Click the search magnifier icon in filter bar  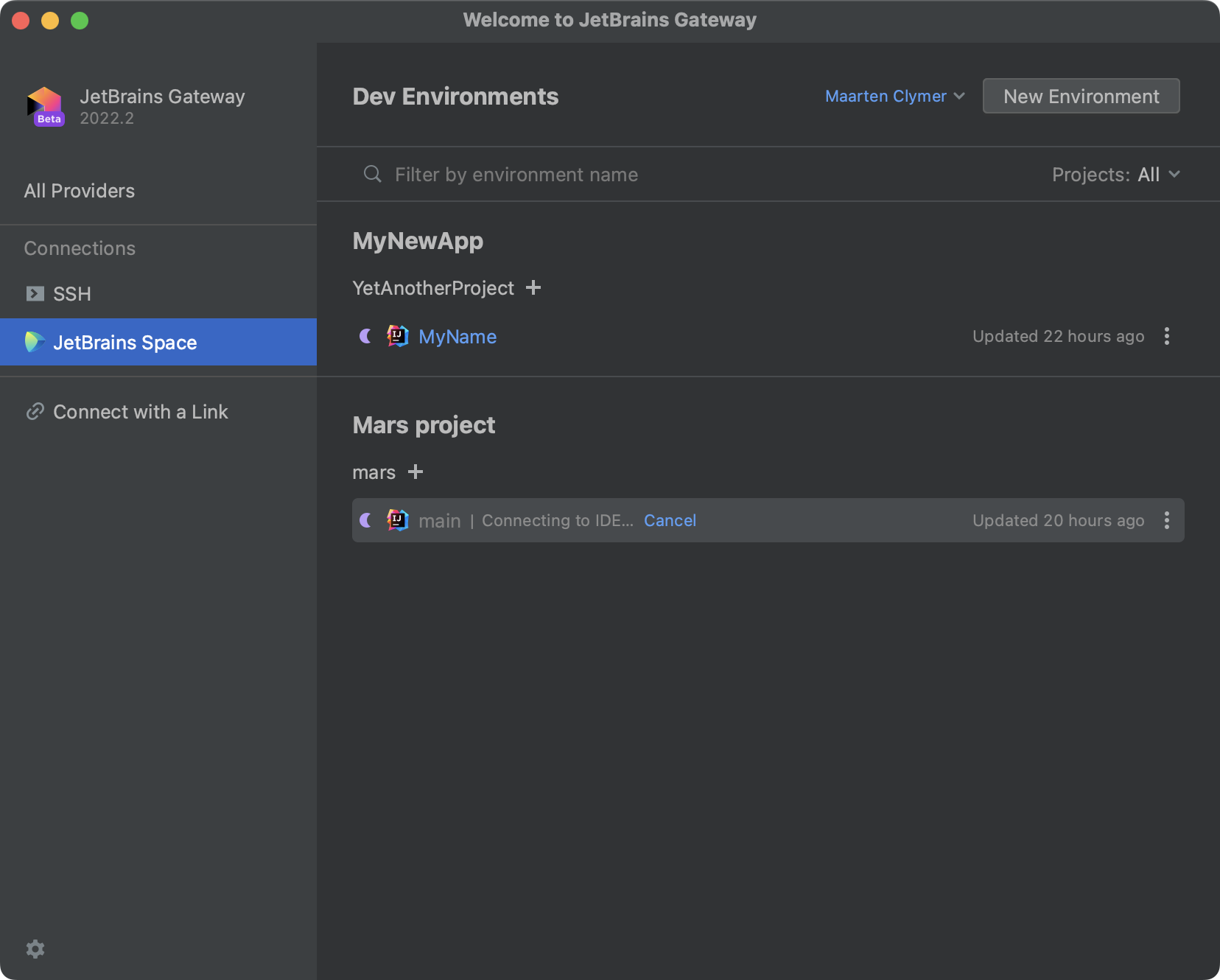point(372,174)
